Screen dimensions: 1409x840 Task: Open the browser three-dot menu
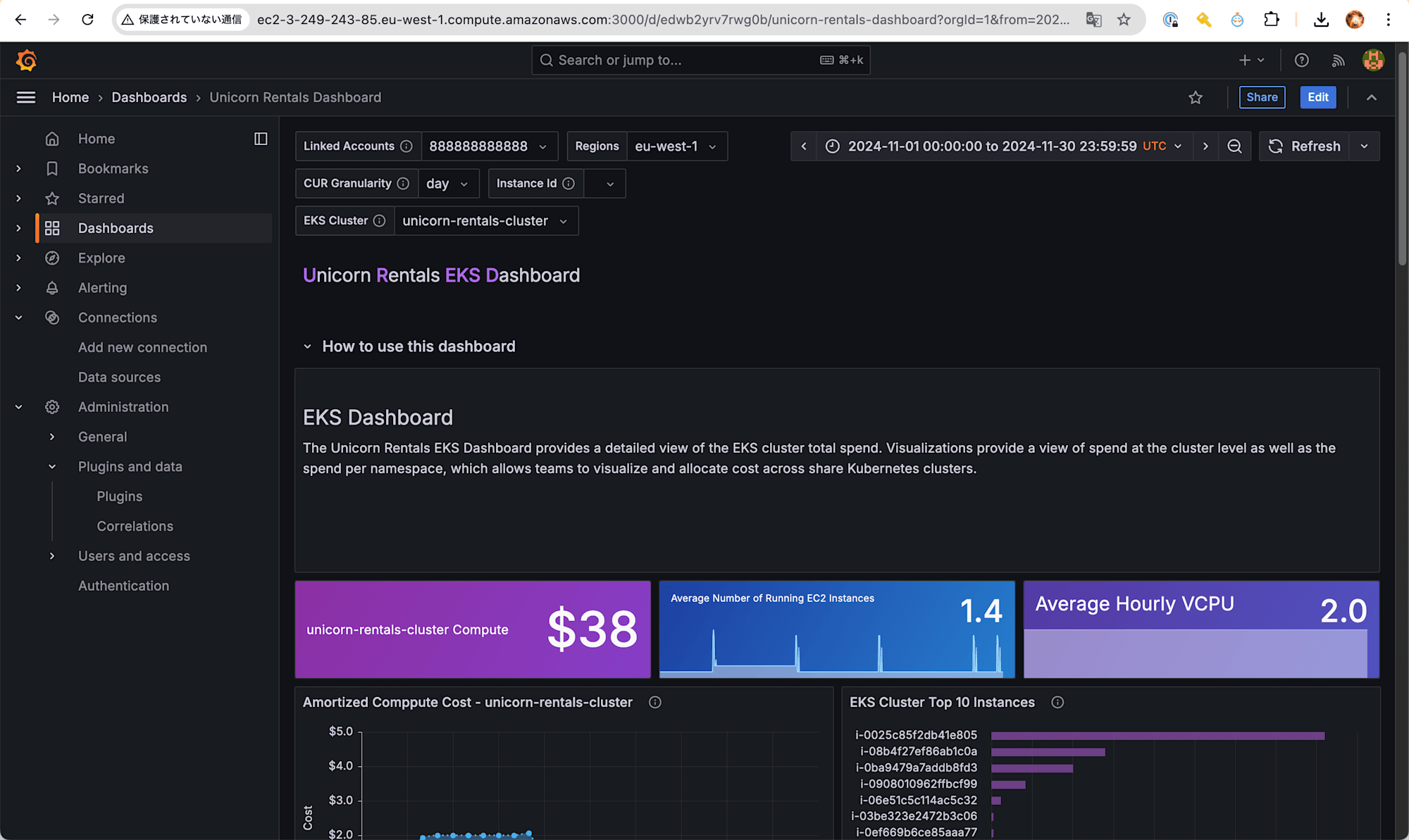(x=1389, y=20)
